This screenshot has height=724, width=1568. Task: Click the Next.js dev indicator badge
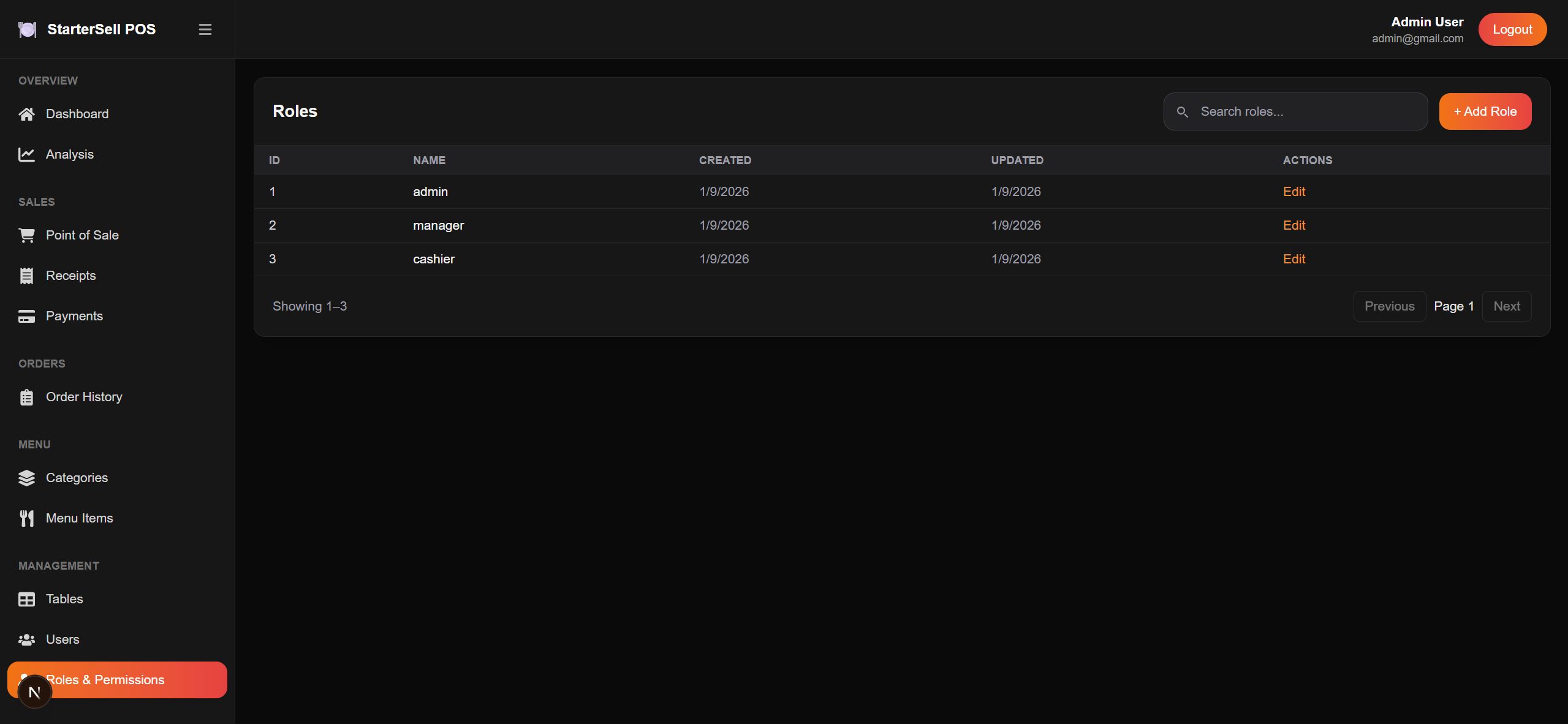coord(34,692)
